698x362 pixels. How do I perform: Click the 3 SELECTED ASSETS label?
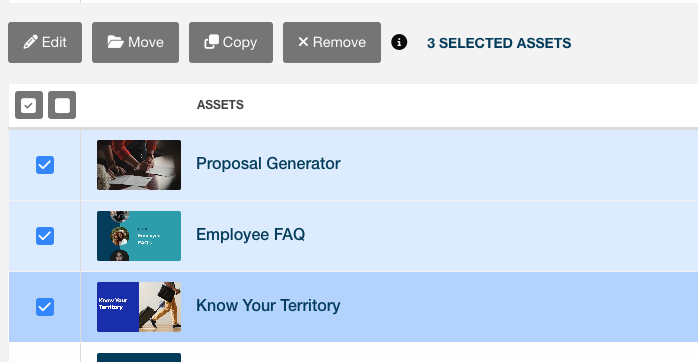point(499,43)
